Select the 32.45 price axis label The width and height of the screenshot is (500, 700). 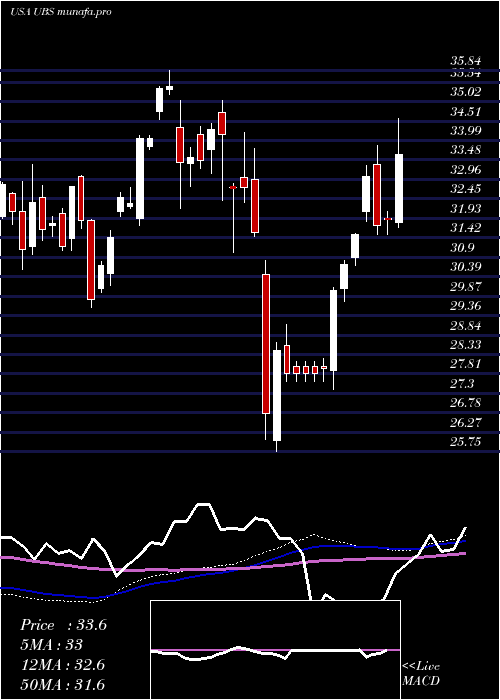(x=466, y=189)
